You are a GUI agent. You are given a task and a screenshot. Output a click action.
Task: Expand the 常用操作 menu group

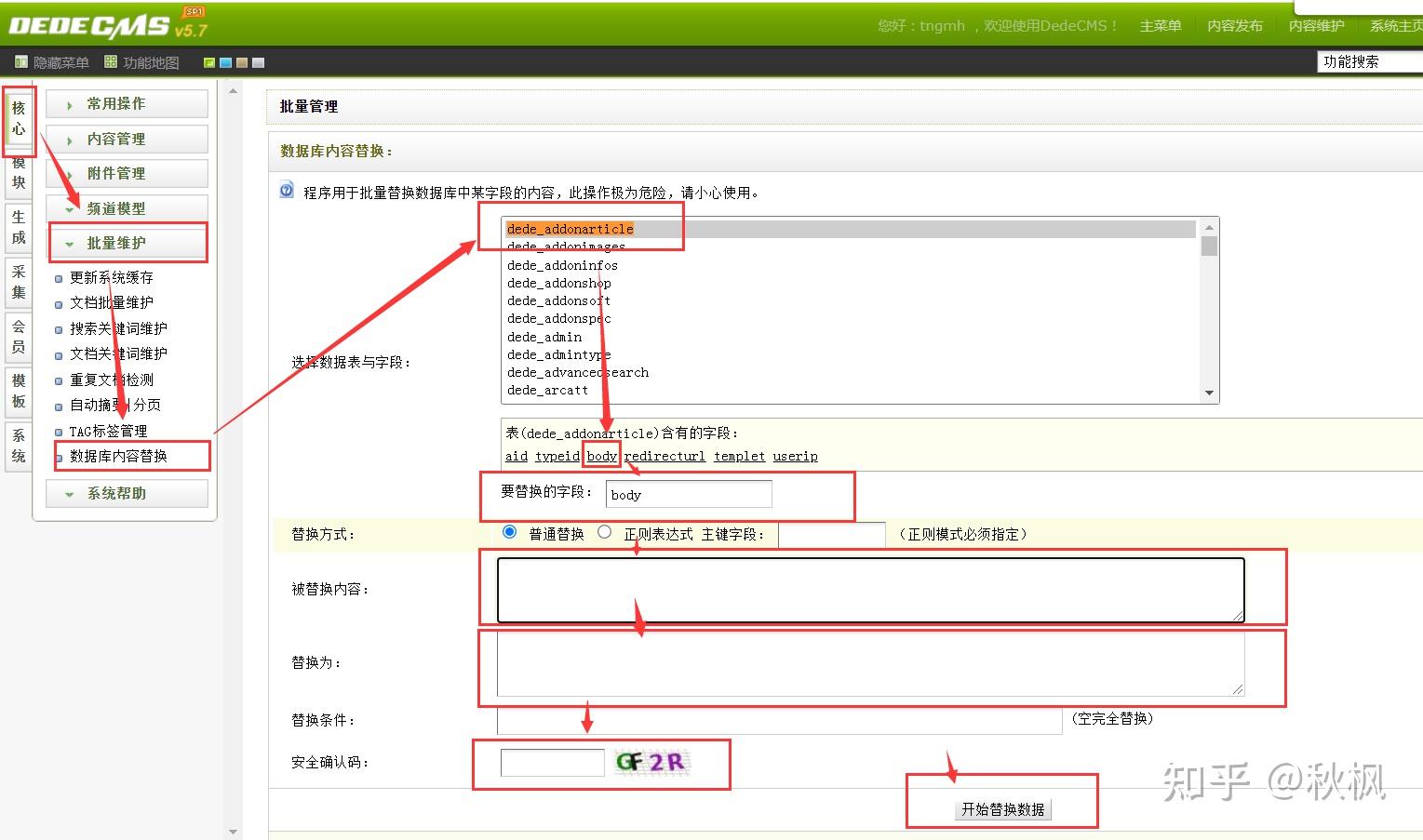click(127, 104)
